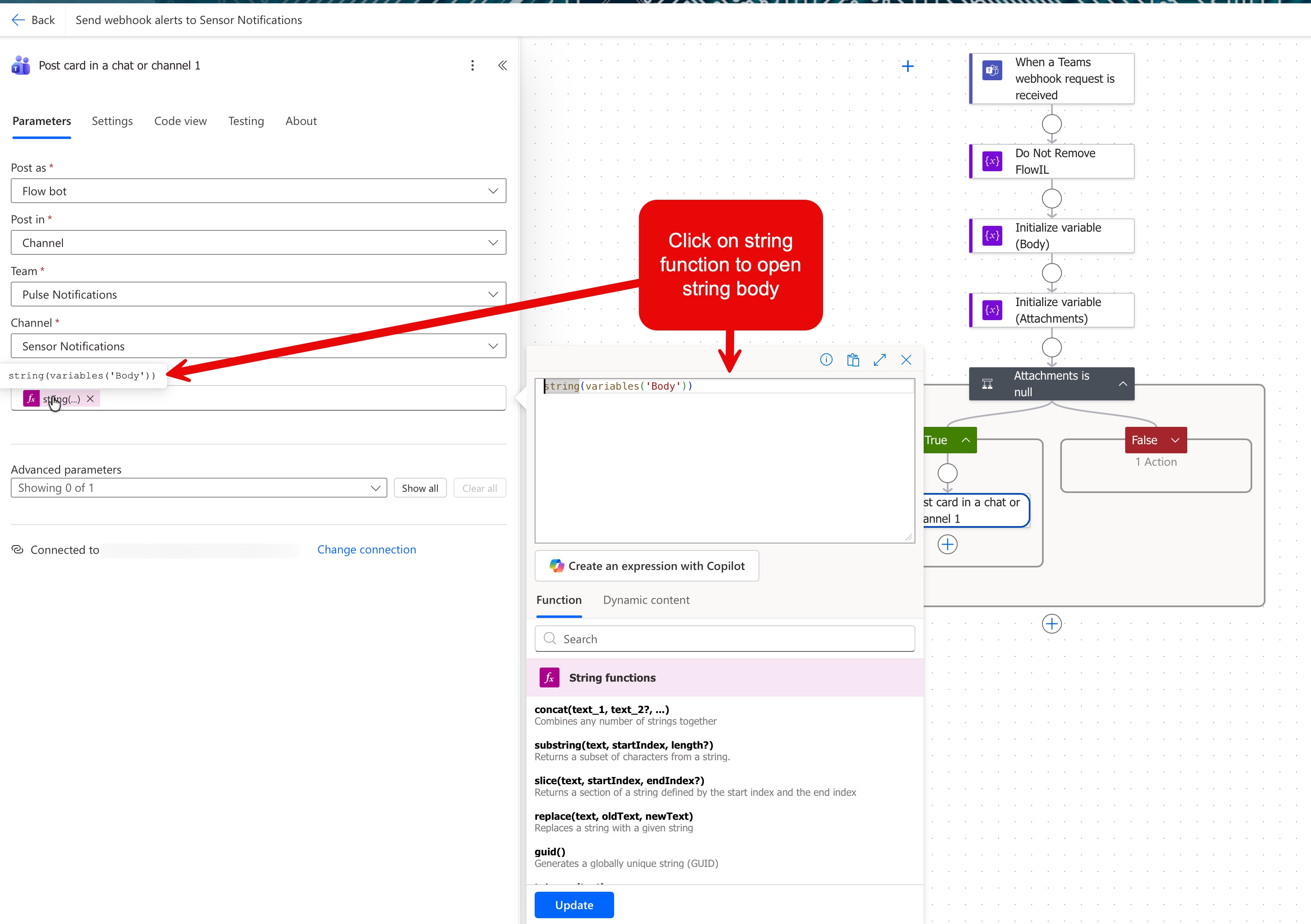Click the Back arrow icon

(18, 20)
